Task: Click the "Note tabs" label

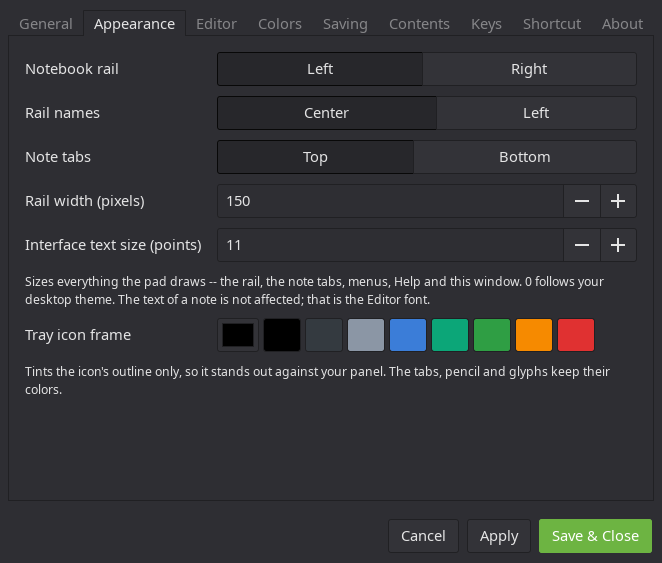Action: (x=58, y=157)
